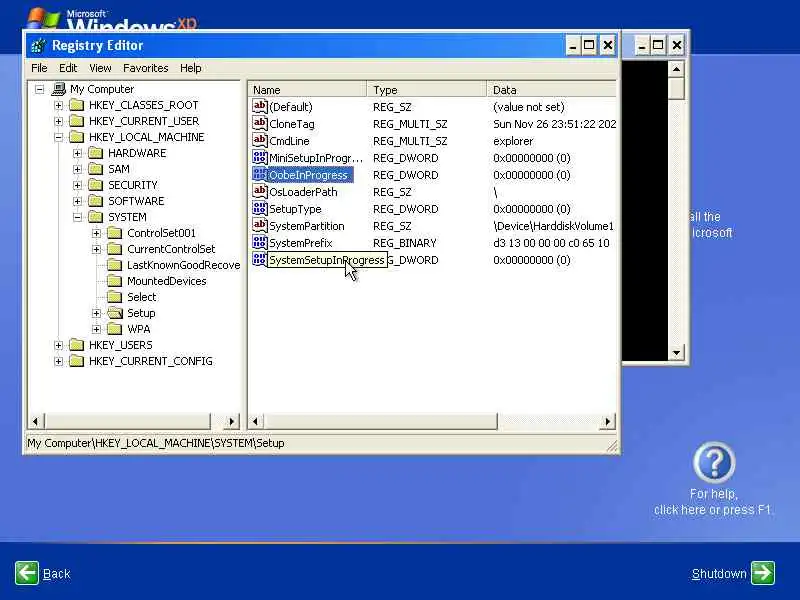This screenshot has width=800, height=600.
Task: Click the MountedDevices folder icon
Action: click(x=115, y=281)
